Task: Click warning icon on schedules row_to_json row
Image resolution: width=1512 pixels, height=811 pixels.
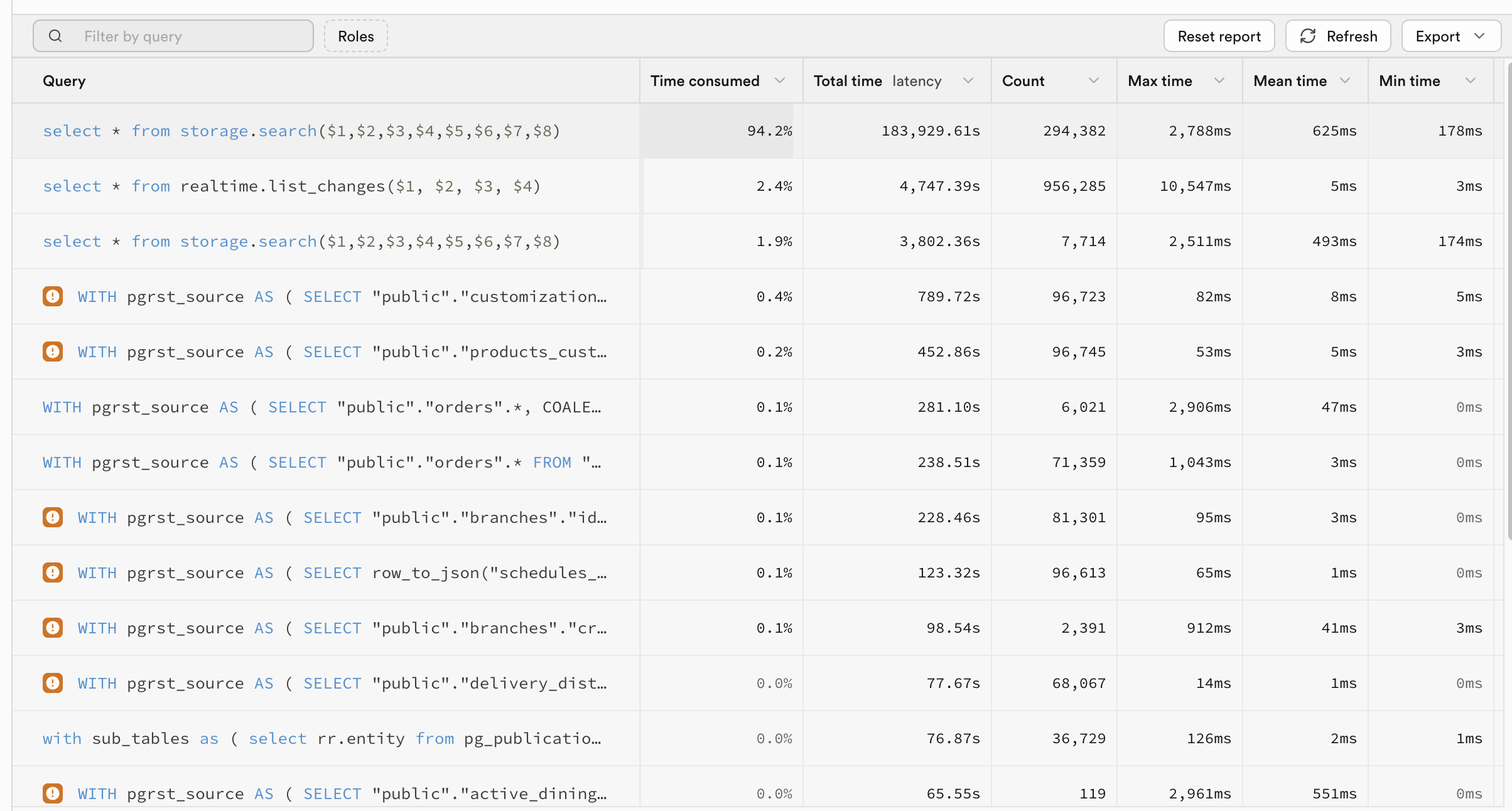Action: pos(53,572)
